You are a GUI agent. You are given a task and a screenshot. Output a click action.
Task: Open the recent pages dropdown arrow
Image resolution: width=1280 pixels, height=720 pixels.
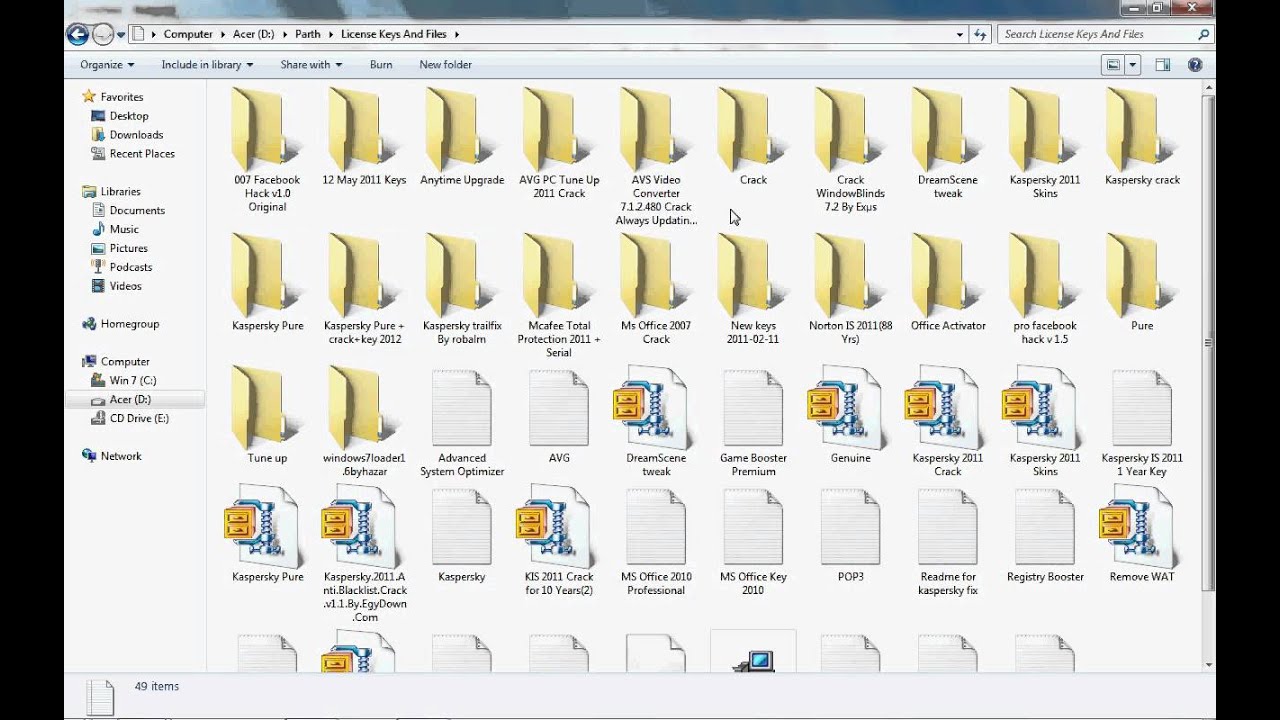pos(121,35)
